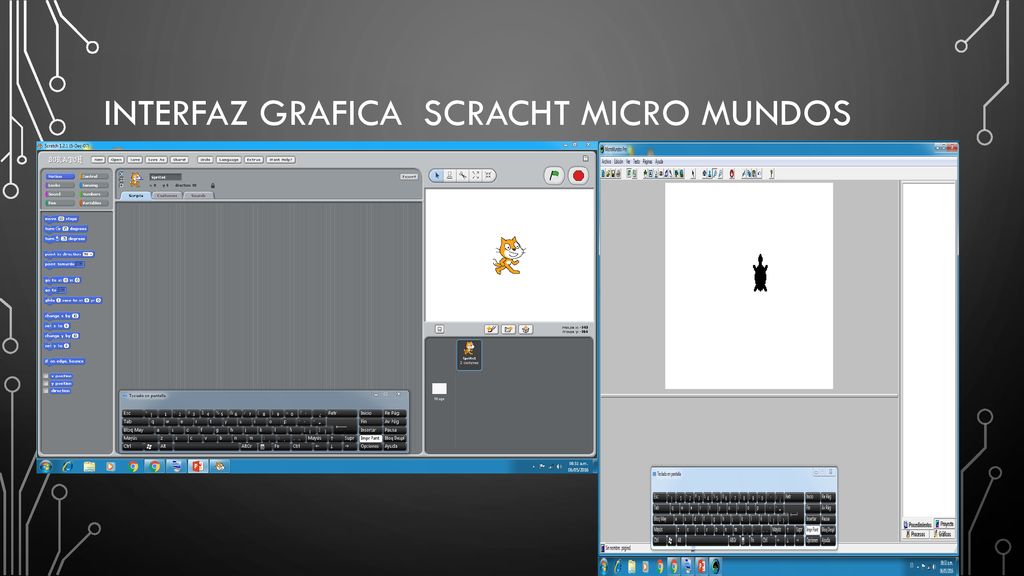Image resolution: width=1024 pixels, height=576 pixels.
Task: Select the Motion blocks category
Action: pos(59,176)
